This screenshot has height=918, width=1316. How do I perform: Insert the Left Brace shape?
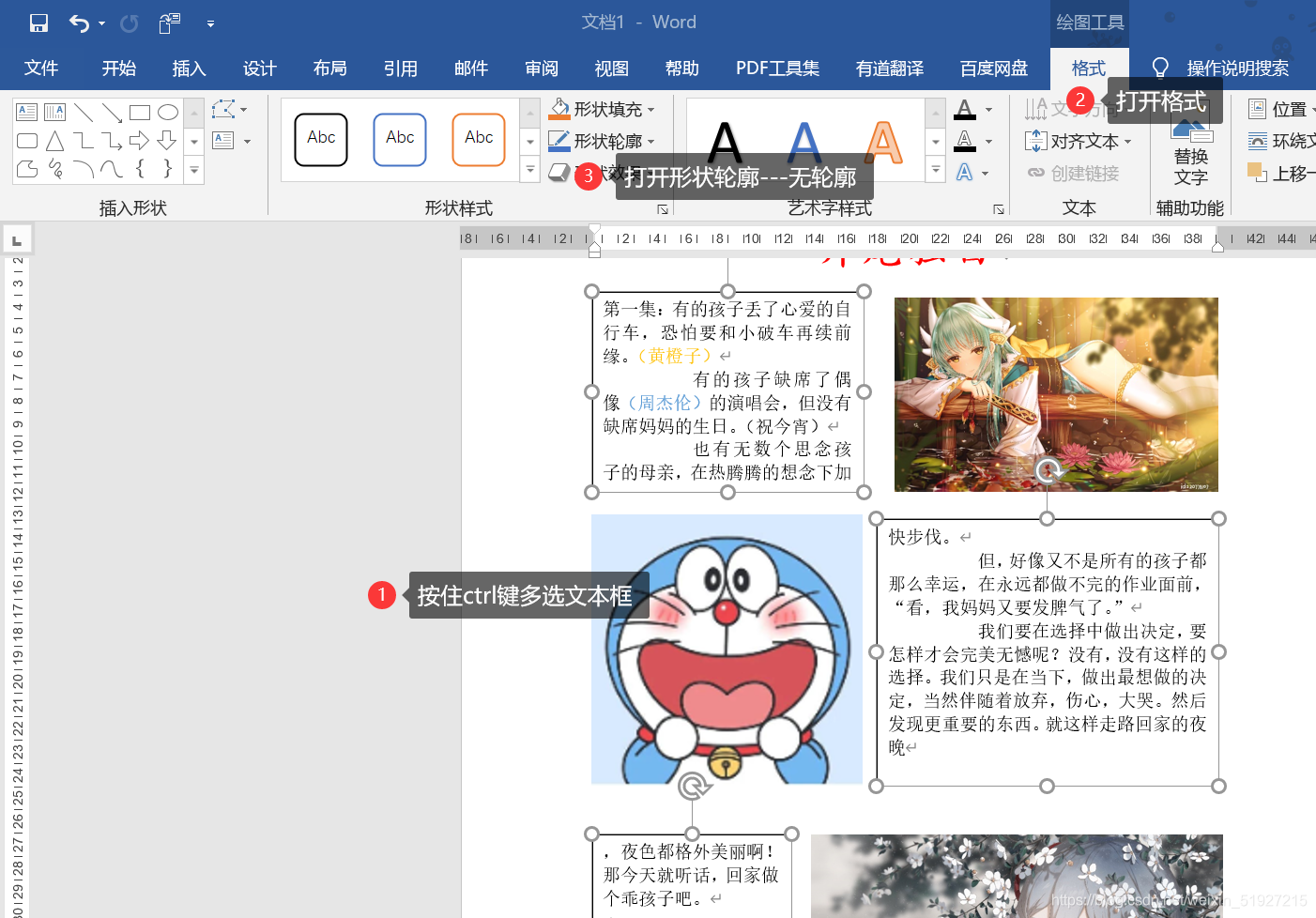coord(140,169)
